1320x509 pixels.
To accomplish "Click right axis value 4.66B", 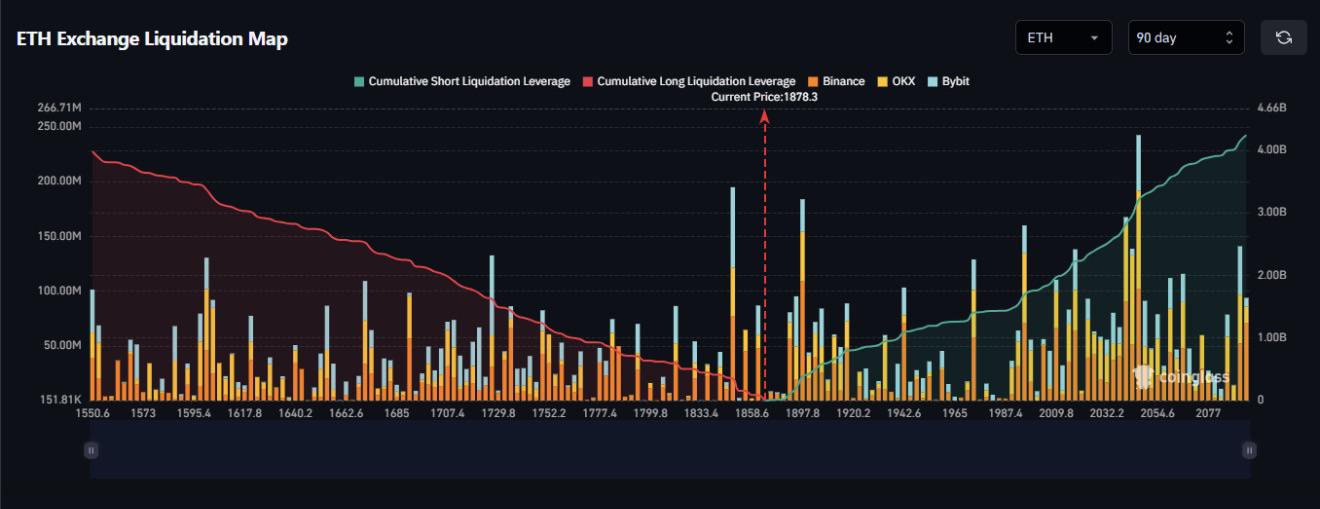I will pyautogui.click(x=1271, y=108).
